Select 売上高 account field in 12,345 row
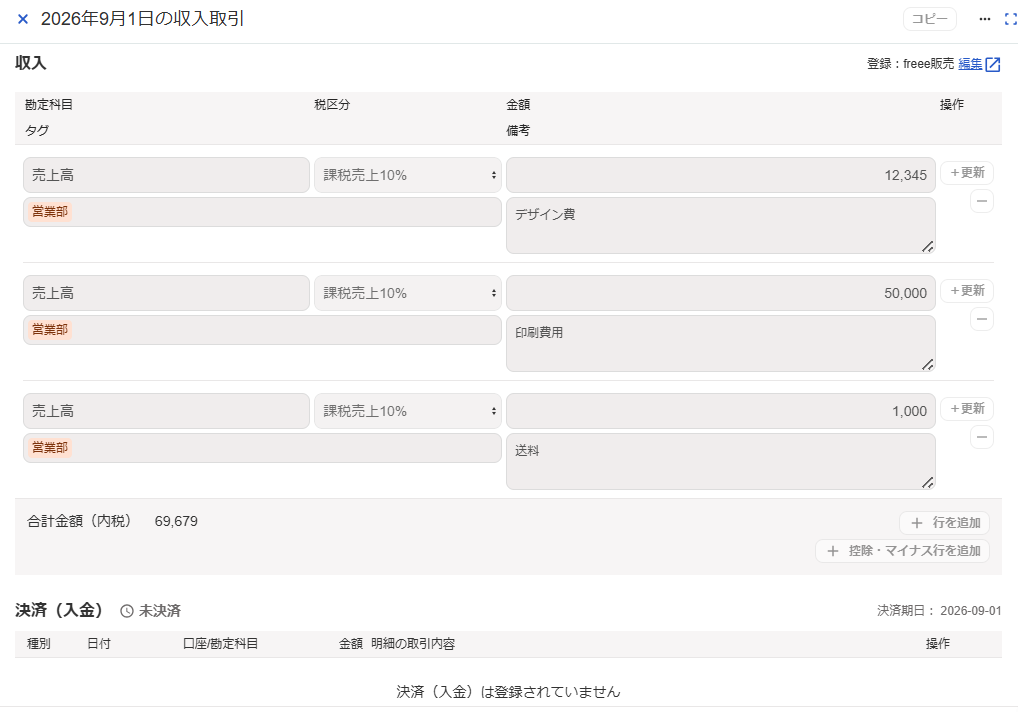 (x=166, y=175)
